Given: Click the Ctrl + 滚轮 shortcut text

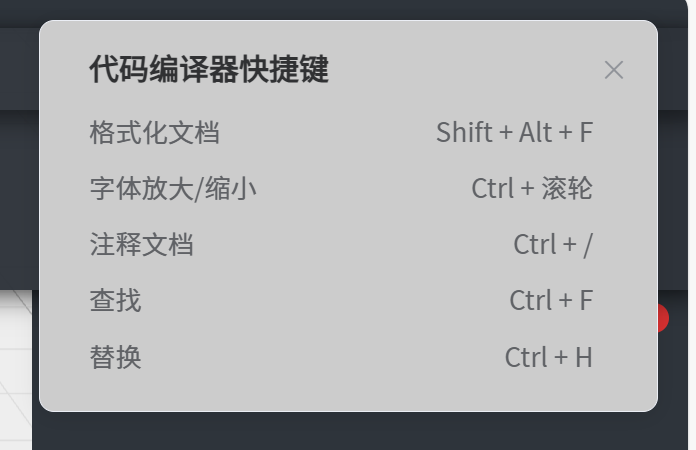Looking at the screenshot, I should point(532,188).
